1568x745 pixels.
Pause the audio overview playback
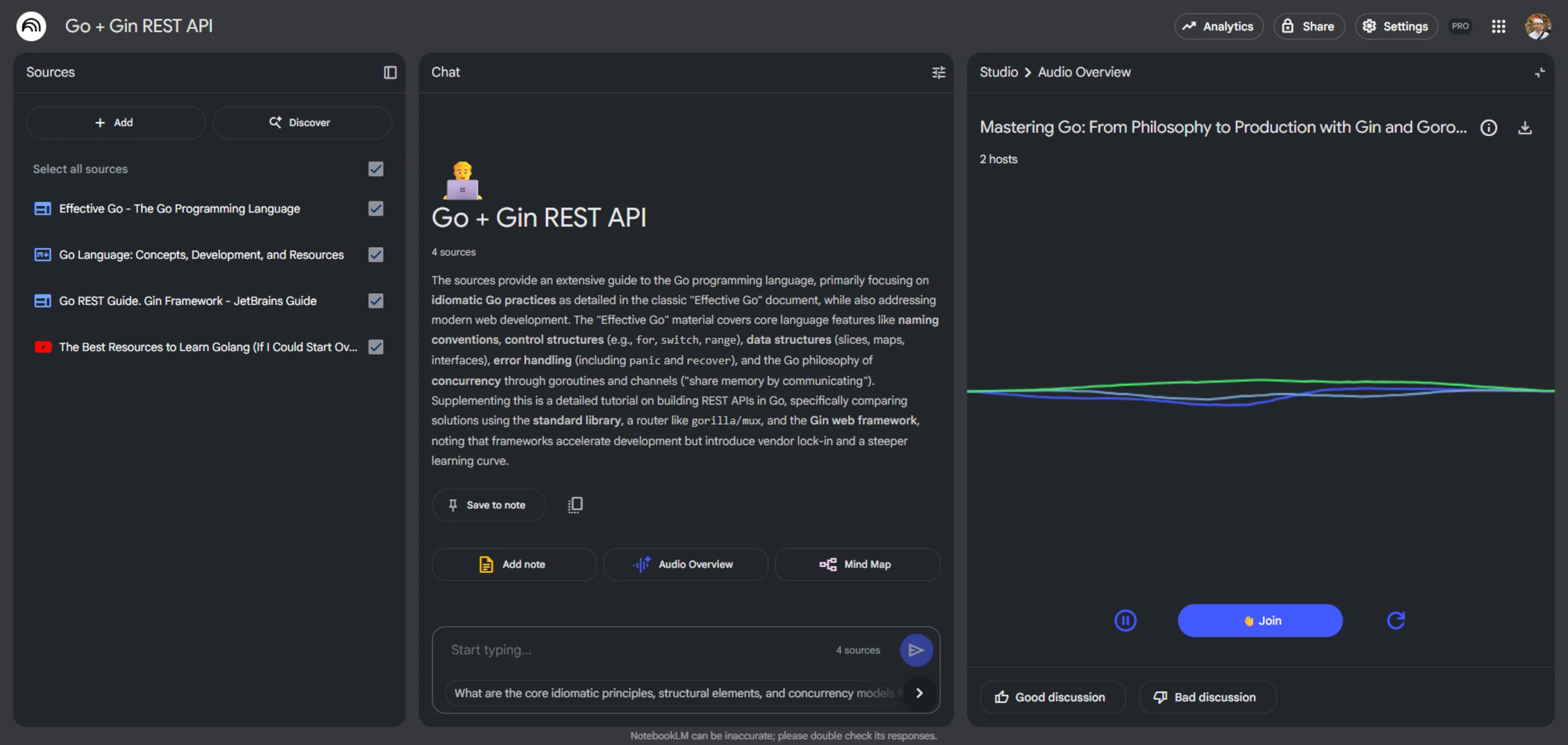(1125, 620)
